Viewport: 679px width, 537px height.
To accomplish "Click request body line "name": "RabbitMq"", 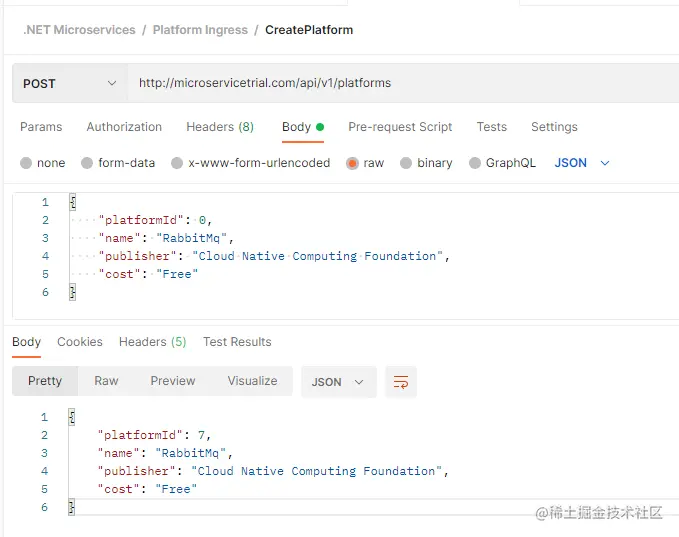I will (x=166, y=238).
